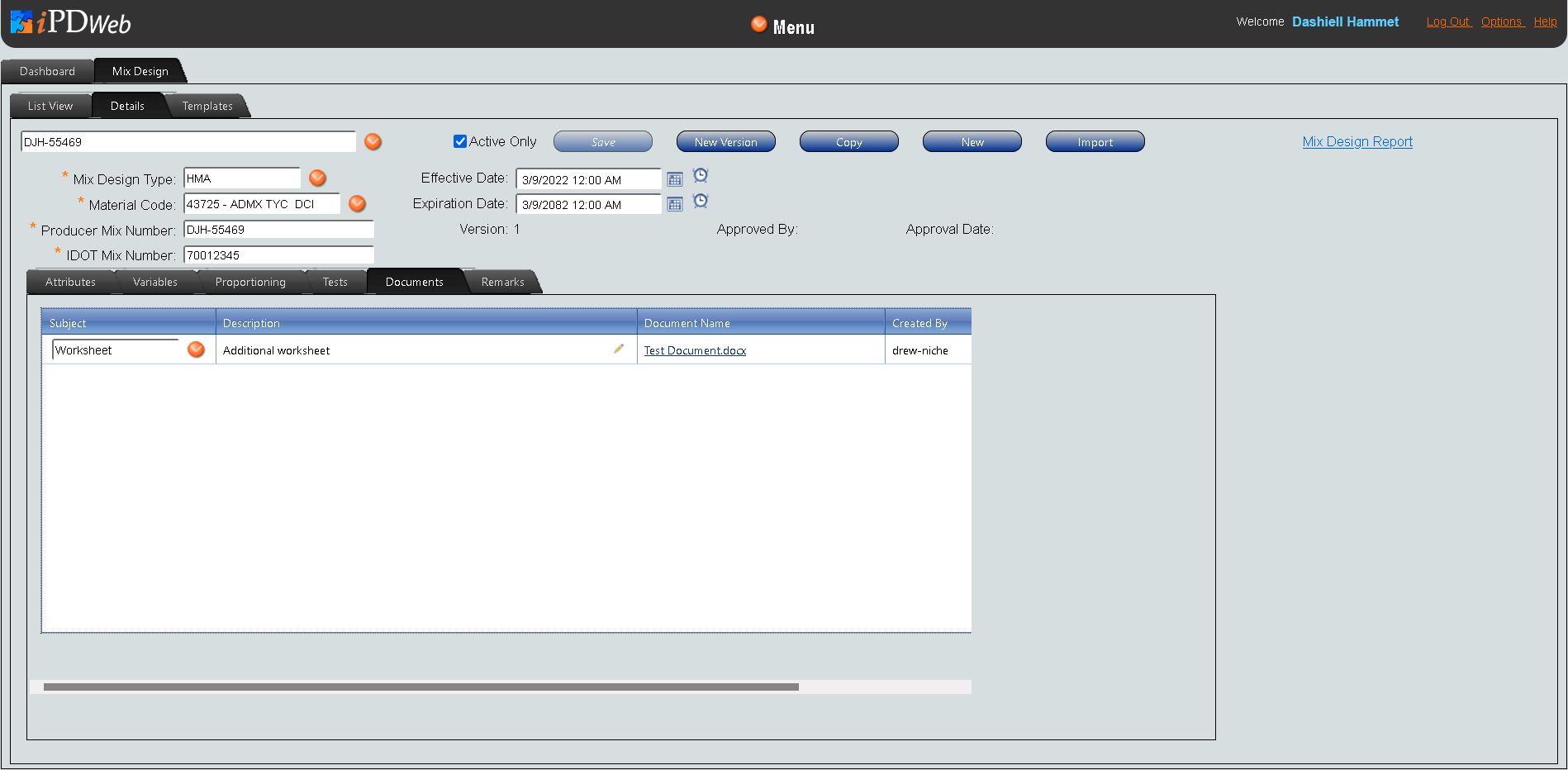Open the Effective Date calendar picker
The image size is (1568, 770).
coord(675,179)
